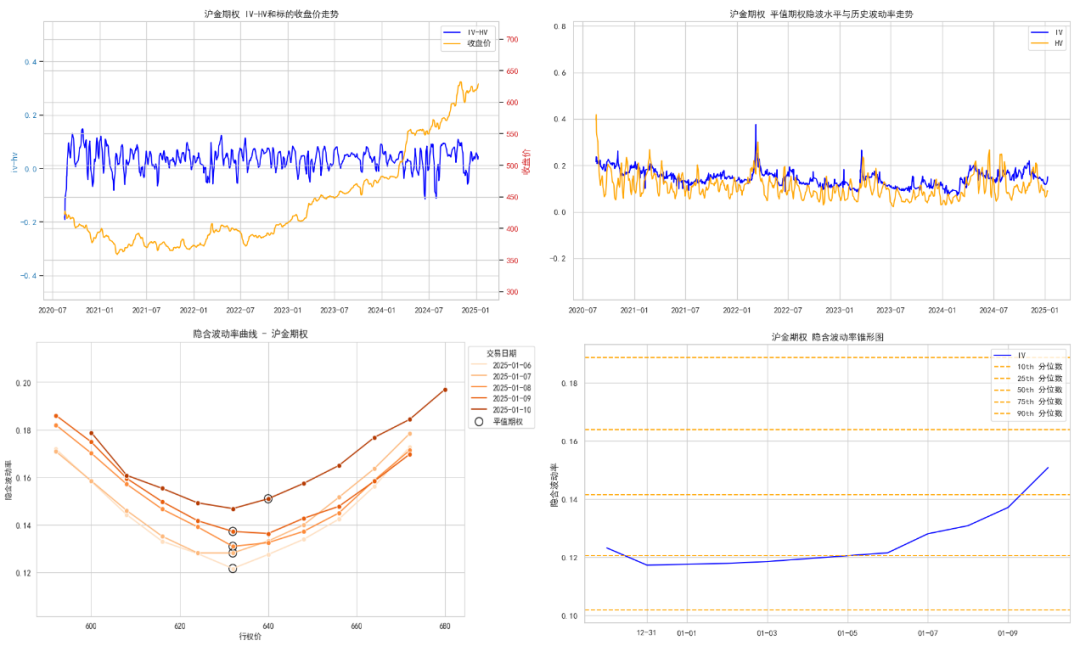
Task: Click the red vertical '收盘价' axis label
Action: 527,161
